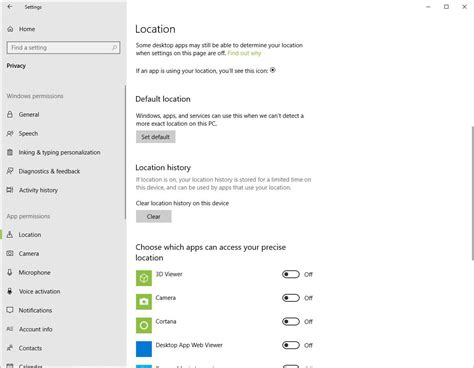Toggle location access for Camera app

291,298
